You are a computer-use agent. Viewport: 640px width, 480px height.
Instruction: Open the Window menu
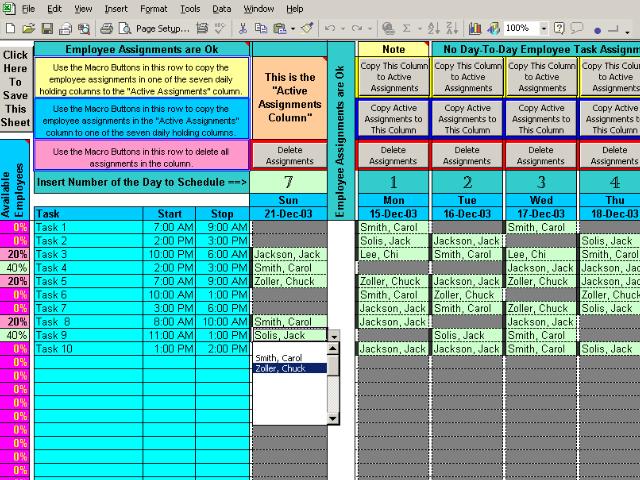(258, 9)
